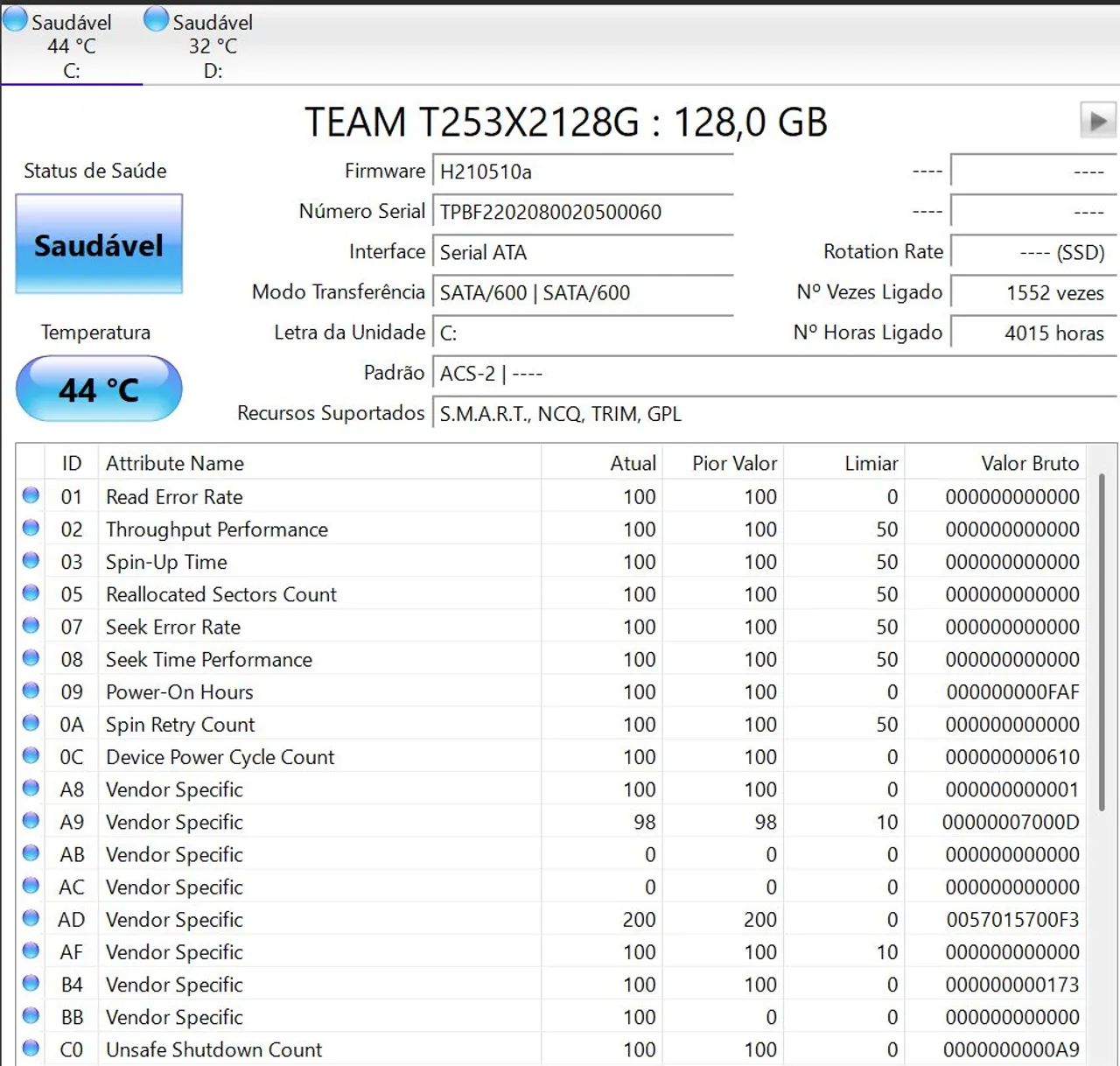Select the raw value 000000000610
This screenshot has width=1120, height=1066.
pyautogui.click(x=1012, y=757)
